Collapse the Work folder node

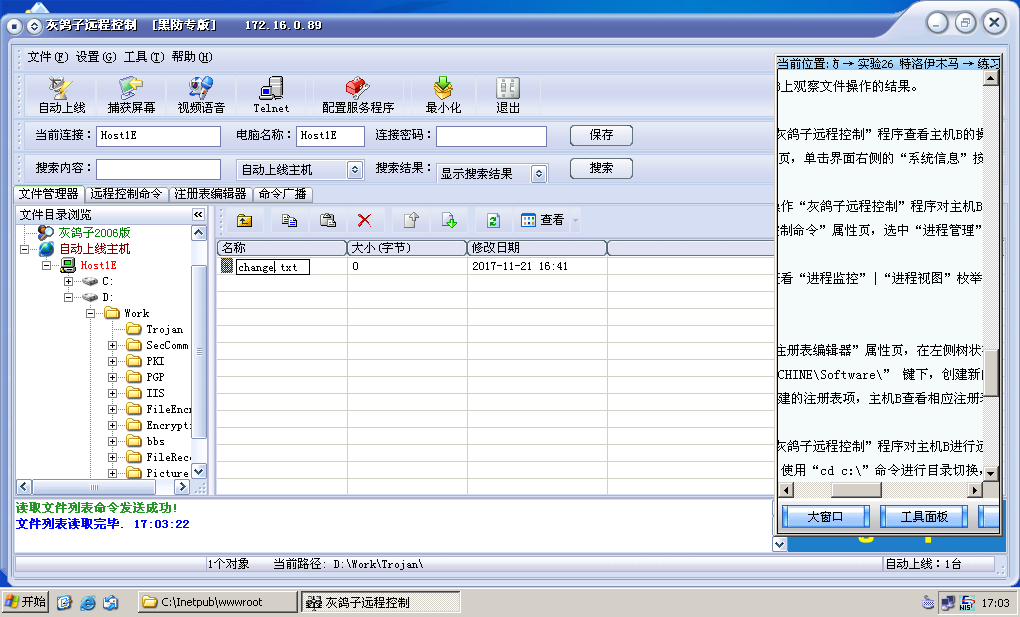[90, 314]
